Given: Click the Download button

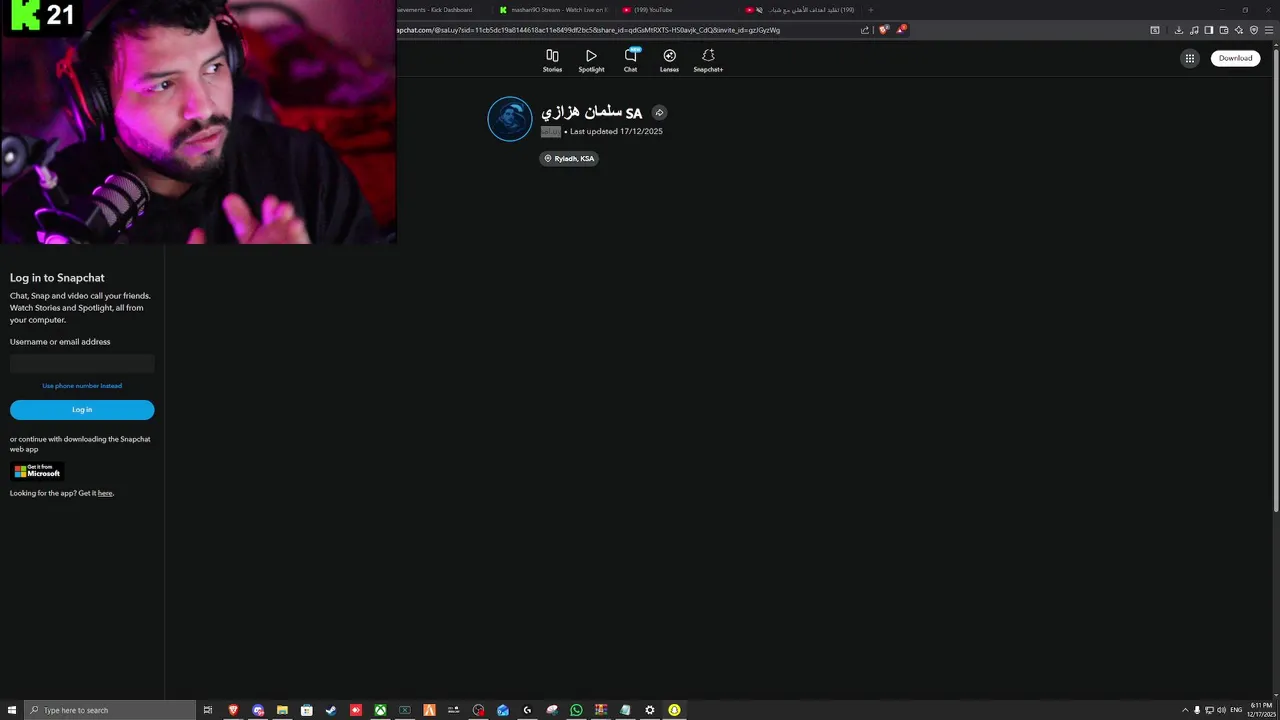Looking at the screenshot, I should (x=1235, y=58).
